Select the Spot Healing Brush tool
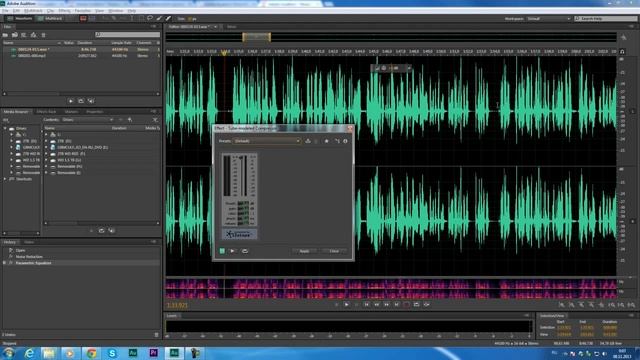 tap(168, 18)
